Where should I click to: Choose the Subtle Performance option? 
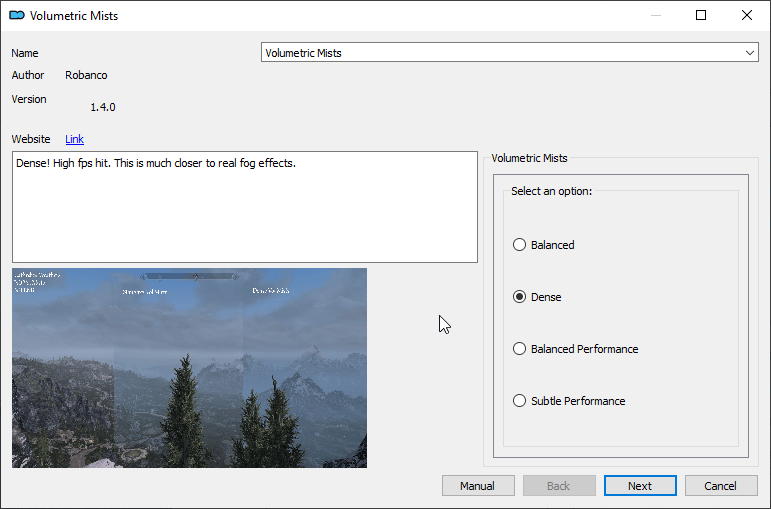pyautogui.click(x=569, y=401)
